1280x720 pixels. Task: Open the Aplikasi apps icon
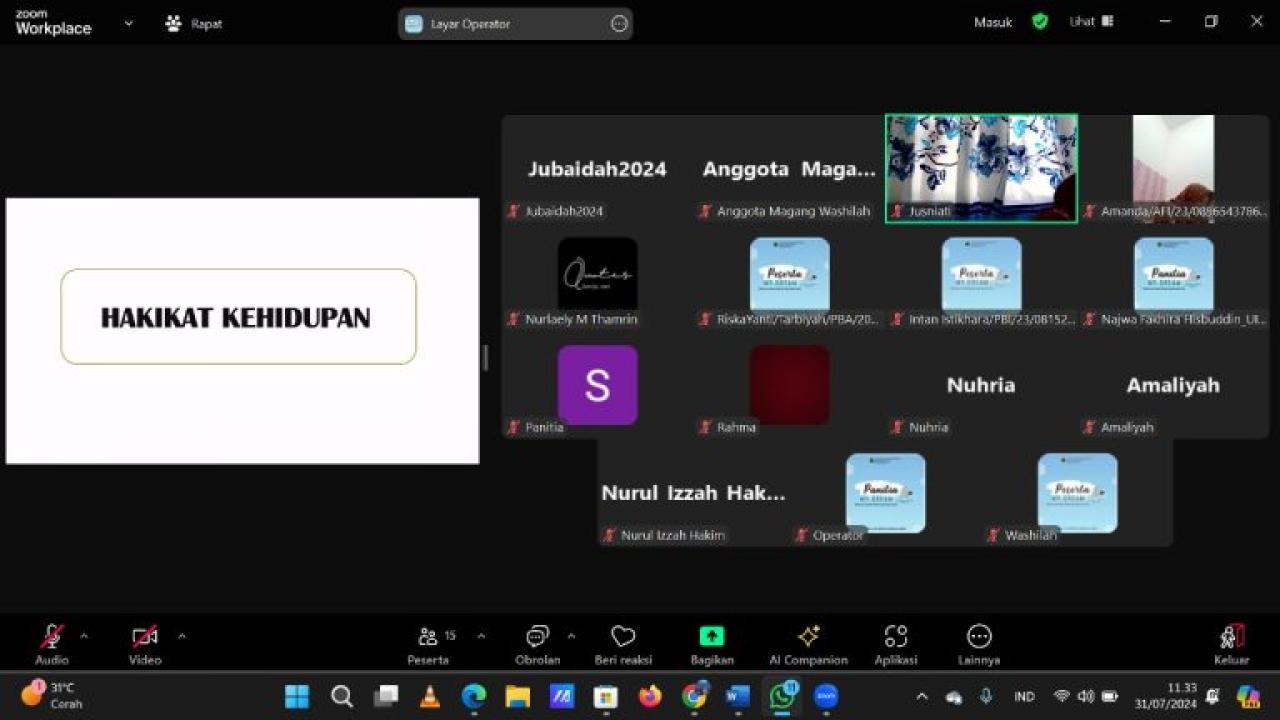(895, 644)
